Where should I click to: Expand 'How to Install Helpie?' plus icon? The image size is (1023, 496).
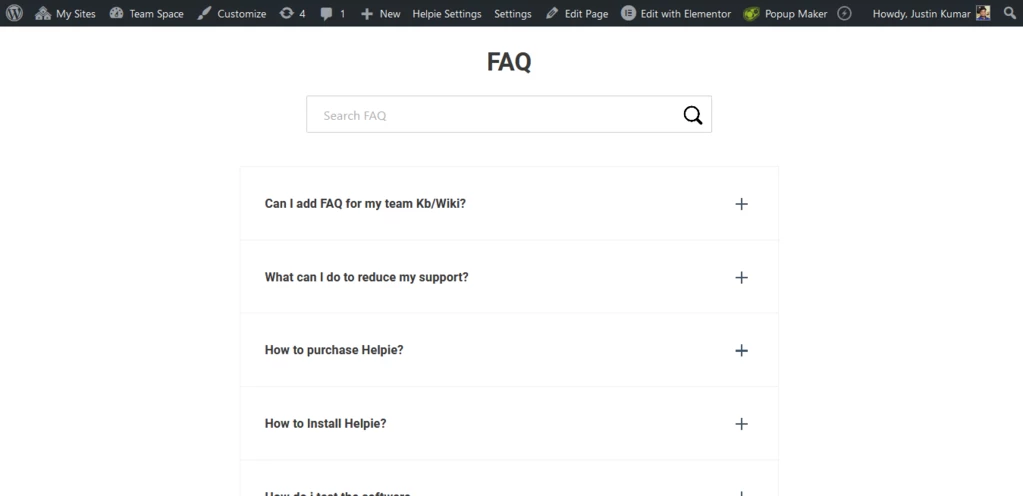pos(741,424)
